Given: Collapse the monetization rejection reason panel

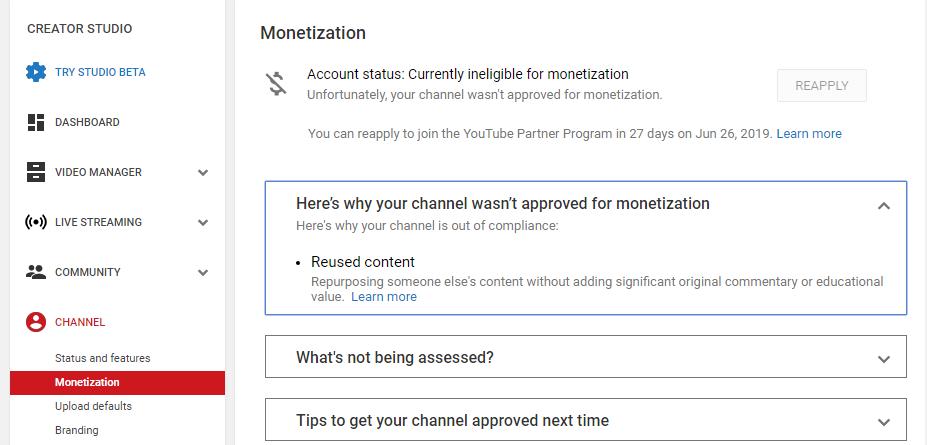Looking at the screenshot, I should click(x=884, y=206).
